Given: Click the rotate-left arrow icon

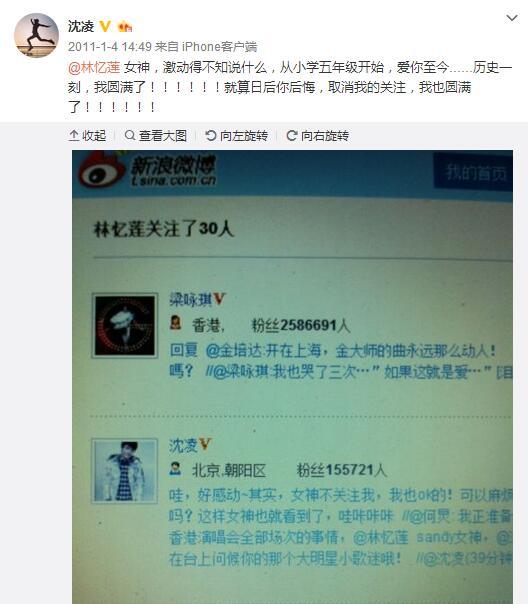Looking at the screenshot, I should (211, 135).
